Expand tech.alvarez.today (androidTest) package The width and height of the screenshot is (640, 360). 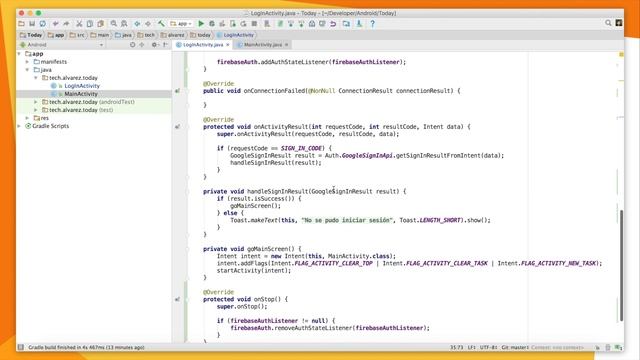click(x=36, y=102)
